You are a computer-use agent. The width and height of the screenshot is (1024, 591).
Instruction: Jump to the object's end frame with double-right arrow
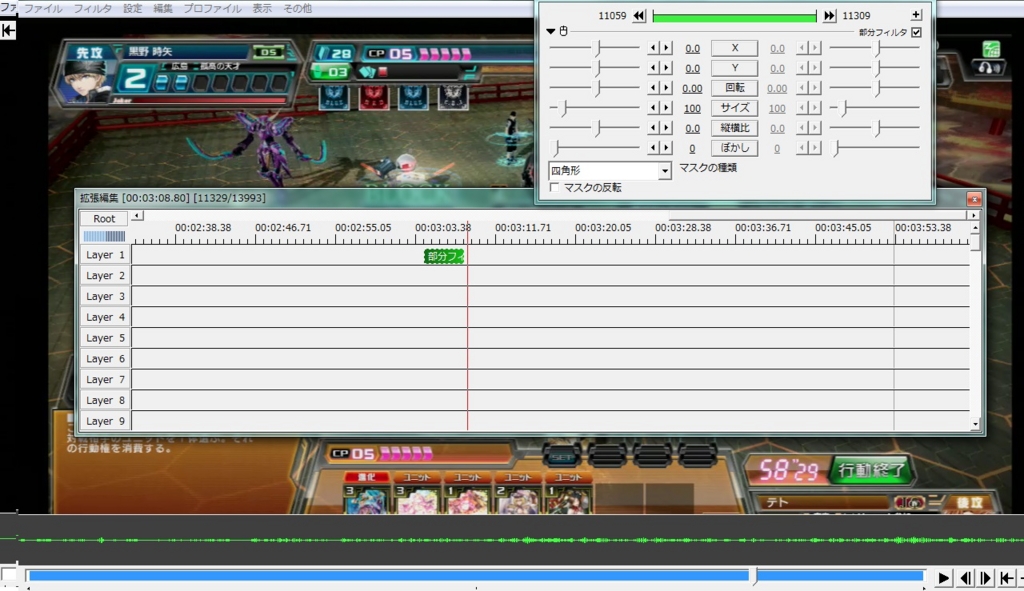pos(829,16)
